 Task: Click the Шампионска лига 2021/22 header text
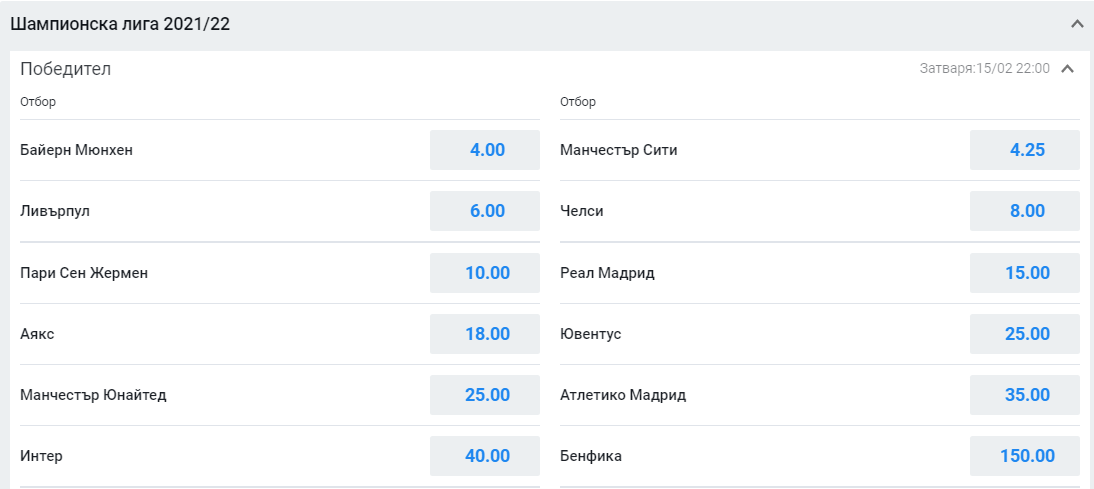(120, 23)
